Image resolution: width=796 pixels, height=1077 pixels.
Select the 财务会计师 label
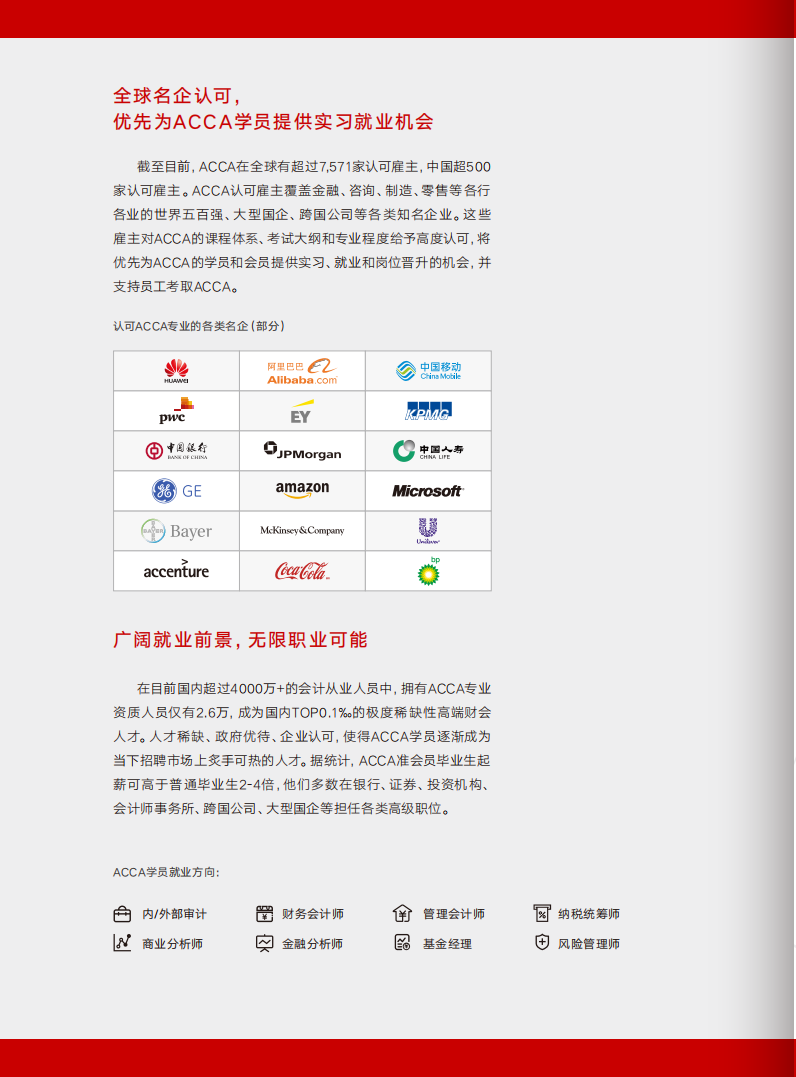312,914
